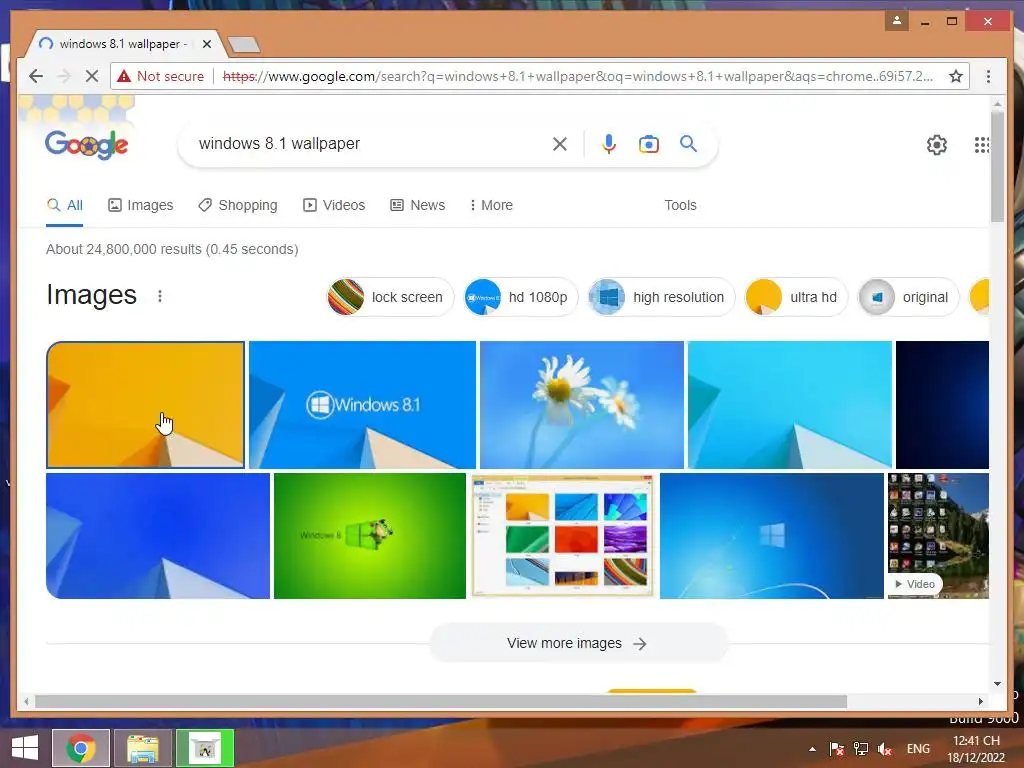Open the Video desktop screenshot thumbnail
The height and width of the screenshot is (768, 1024).
[x=938, y=536]
